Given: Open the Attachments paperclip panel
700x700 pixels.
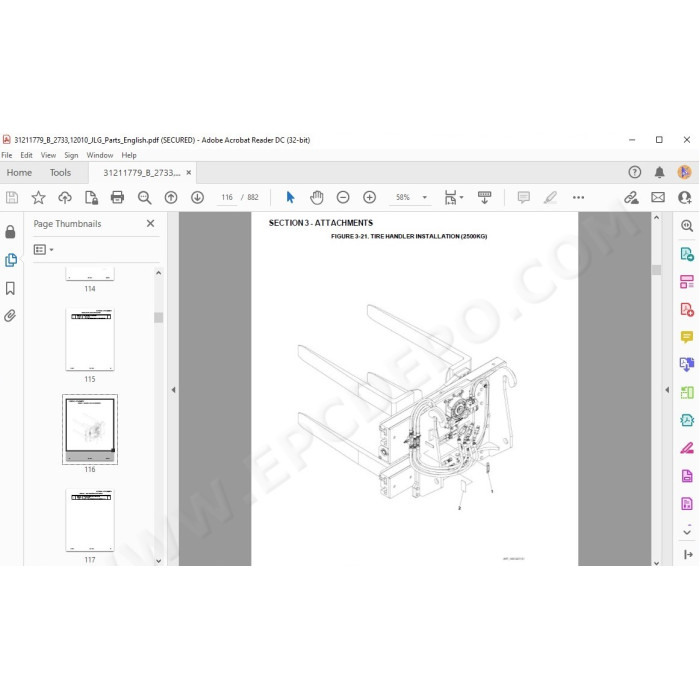Looking at the screenshot, I should tap(10, 316).
